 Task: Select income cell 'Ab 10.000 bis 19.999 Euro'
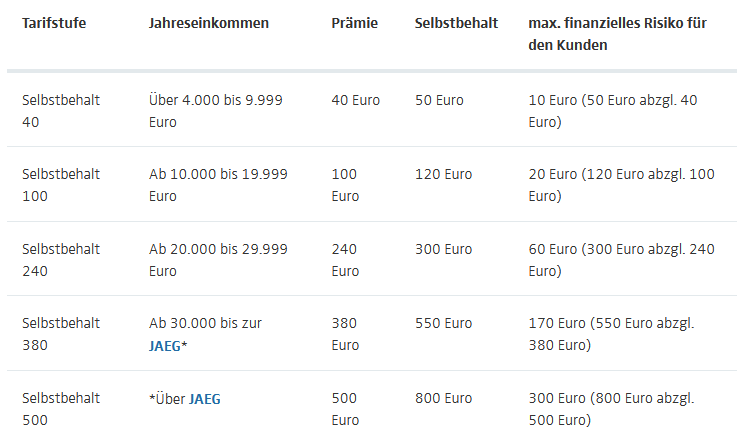[x=218, y=185]
